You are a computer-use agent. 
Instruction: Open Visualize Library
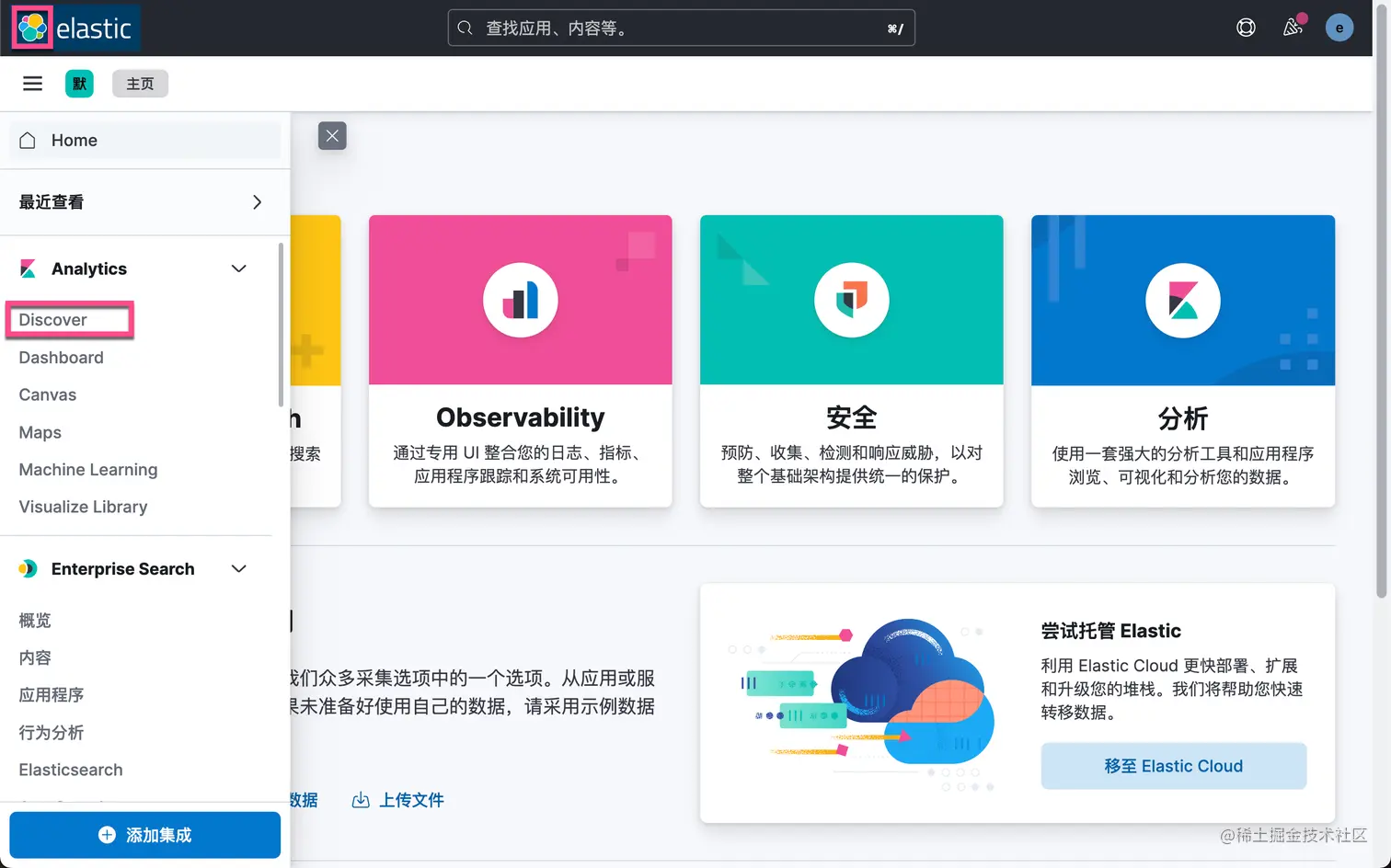(83, 507)
